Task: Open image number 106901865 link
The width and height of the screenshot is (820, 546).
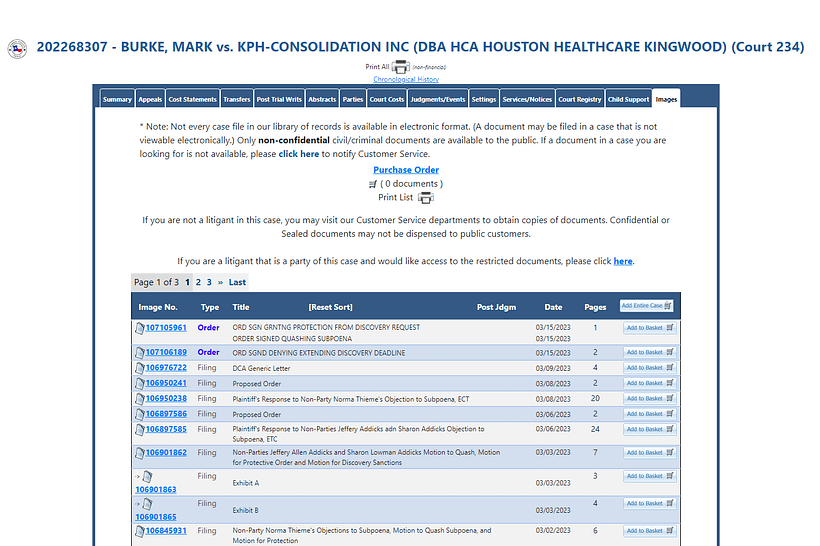Action: click(156, 517)
